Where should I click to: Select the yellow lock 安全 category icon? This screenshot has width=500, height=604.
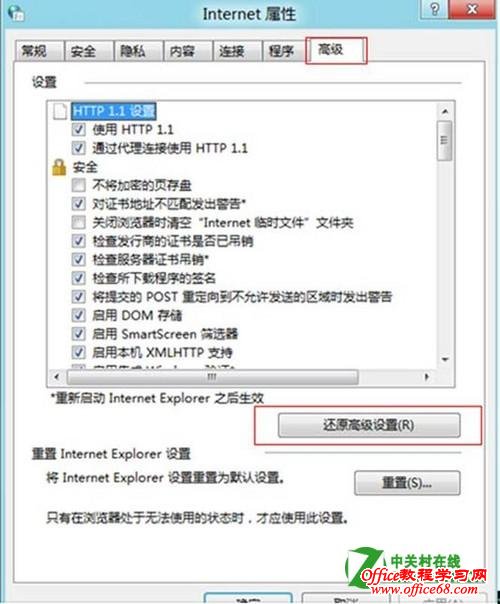[x=59, y=168]
